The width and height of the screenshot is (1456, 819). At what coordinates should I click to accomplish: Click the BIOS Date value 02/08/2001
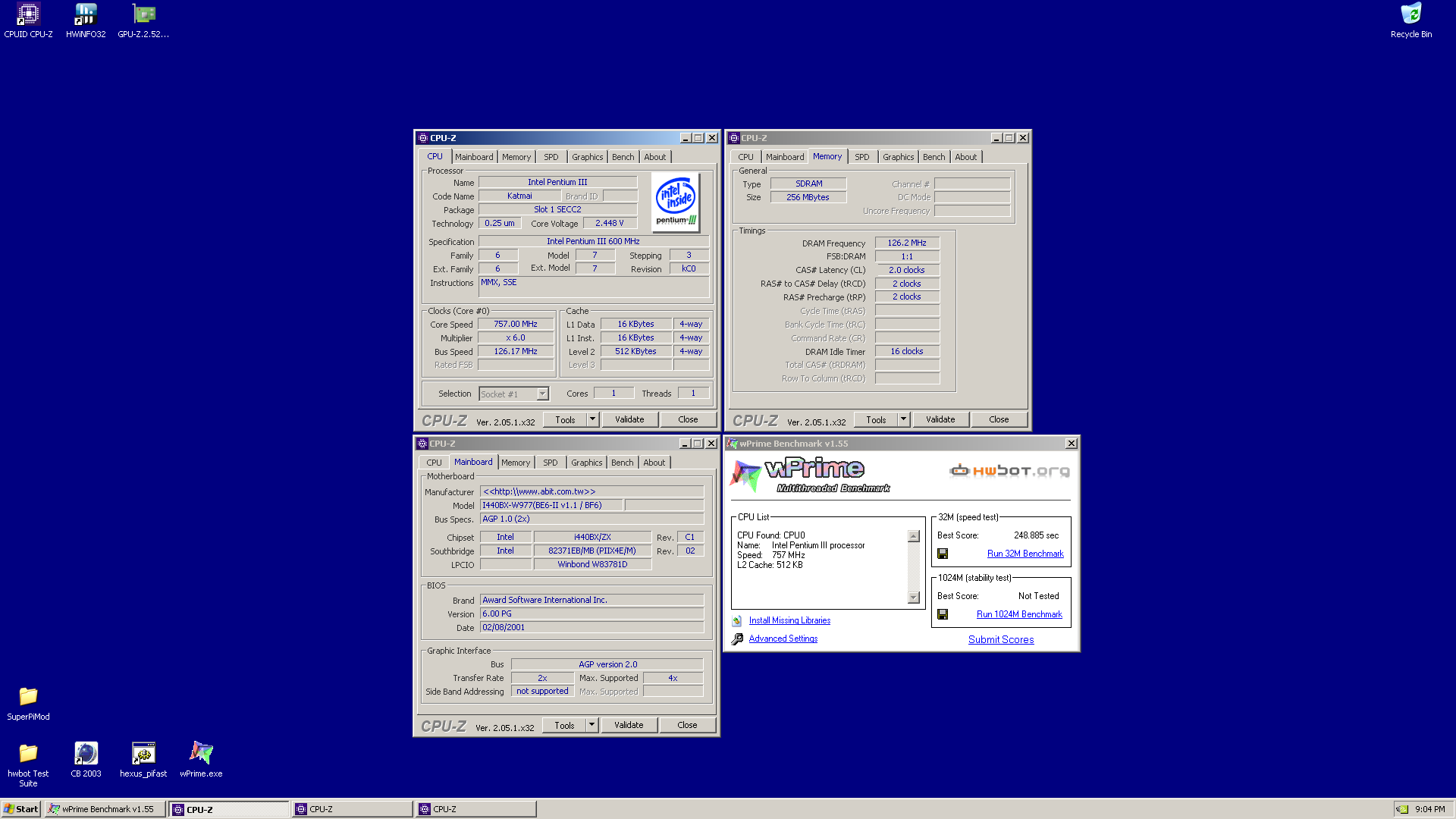pos(591,627)
